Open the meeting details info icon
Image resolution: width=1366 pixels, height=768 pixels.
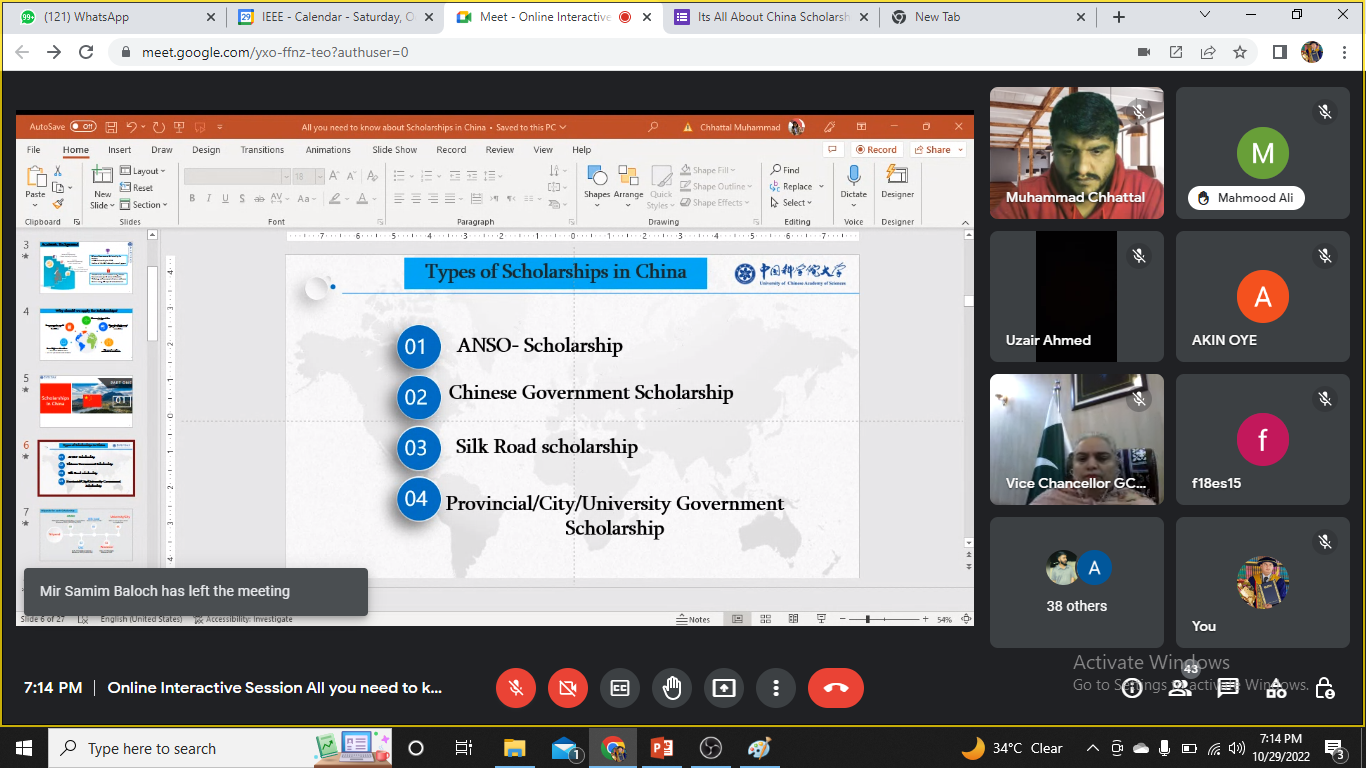pos(1132,688)
